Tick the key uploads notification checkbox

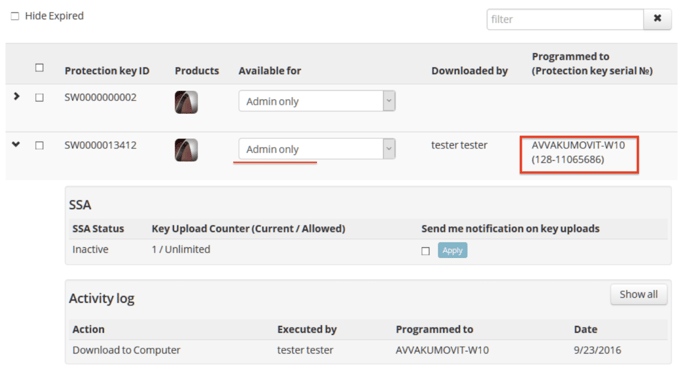click(426, 251)
